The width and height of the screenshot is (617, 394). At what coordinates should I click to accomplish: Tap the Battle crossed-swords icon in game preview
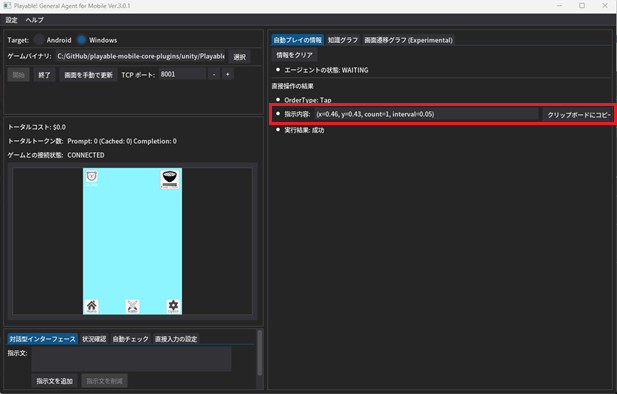[x=132, y=306]
